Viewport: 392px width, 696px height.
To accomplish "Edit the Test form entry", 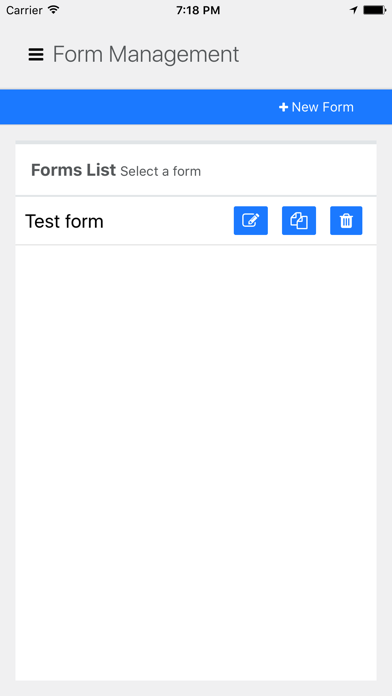I will point(251,221).
